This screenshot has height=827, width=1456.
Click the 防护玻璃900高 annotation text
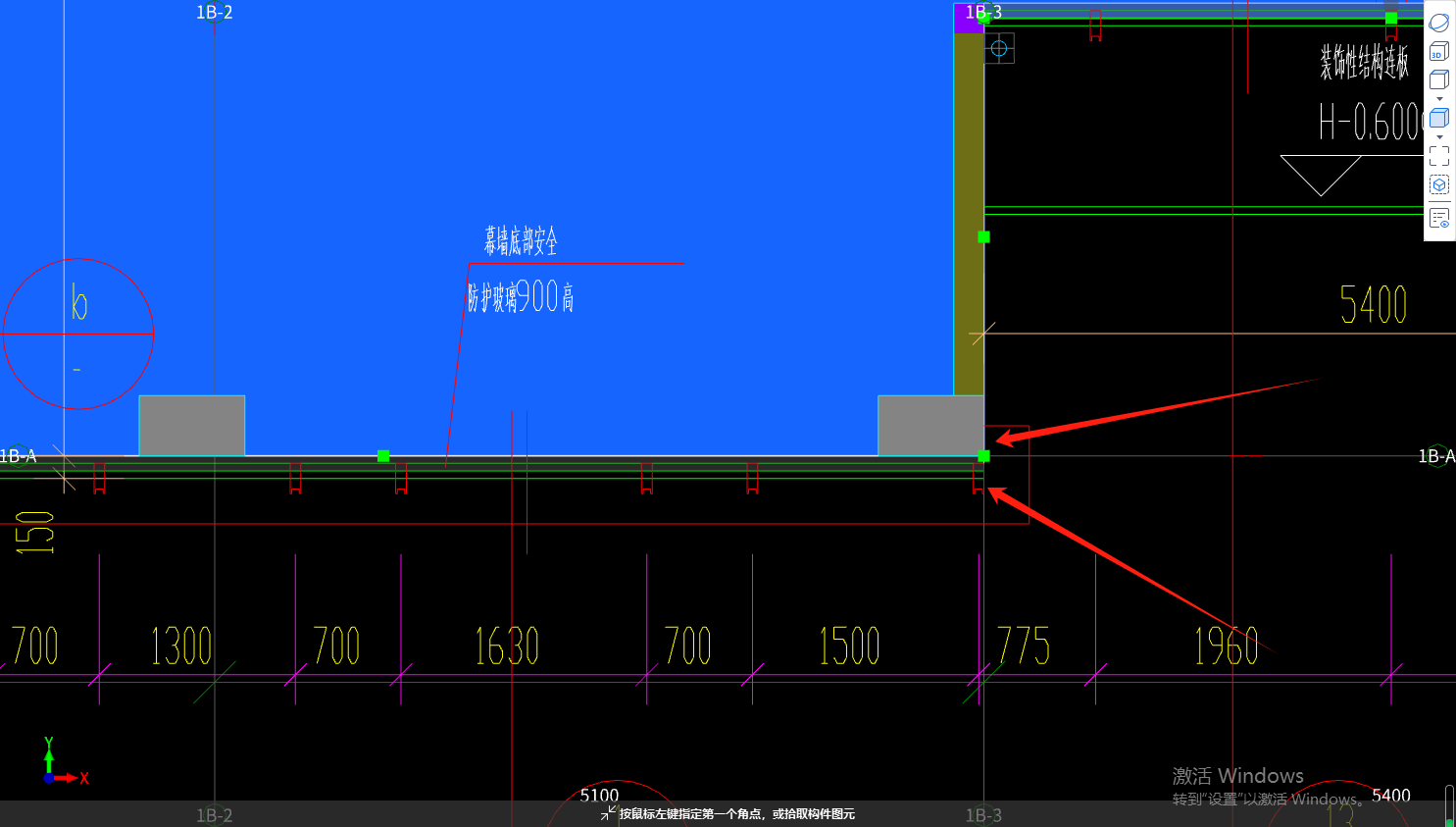pyautogui.click(x=521, y=296)
